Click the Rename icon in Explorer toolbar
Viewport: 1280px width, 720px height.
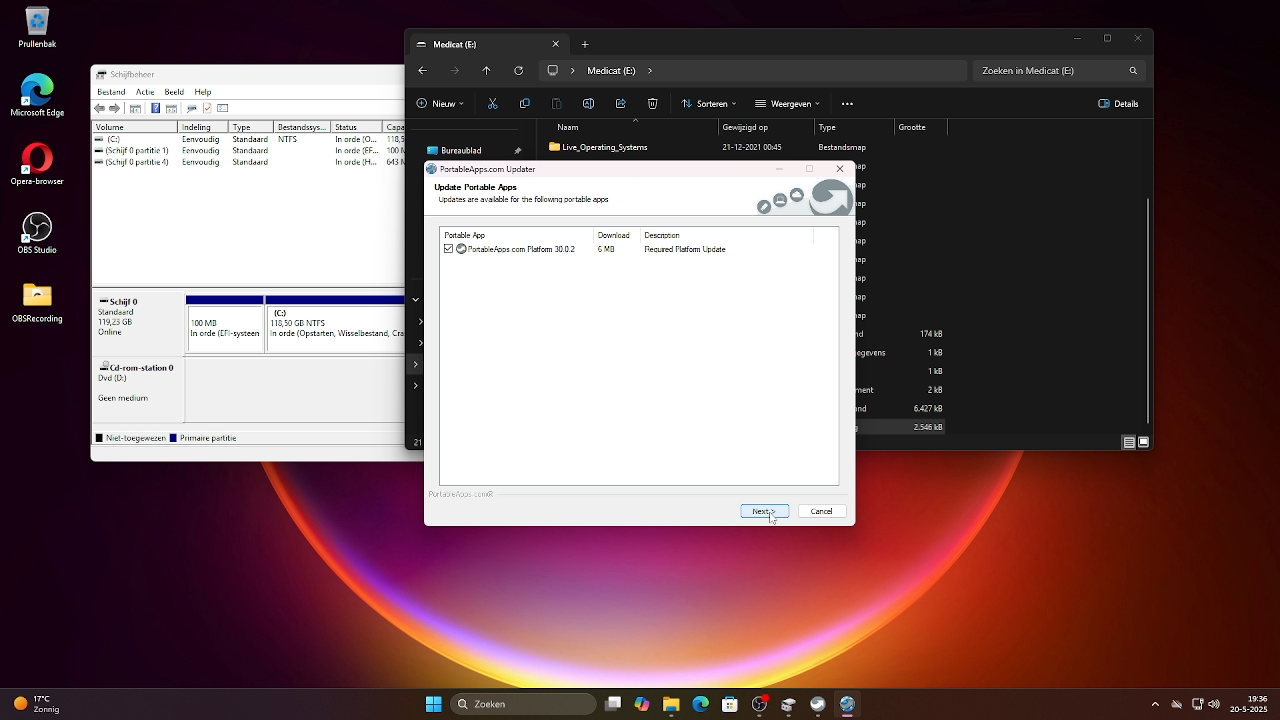tap(588, 103)
